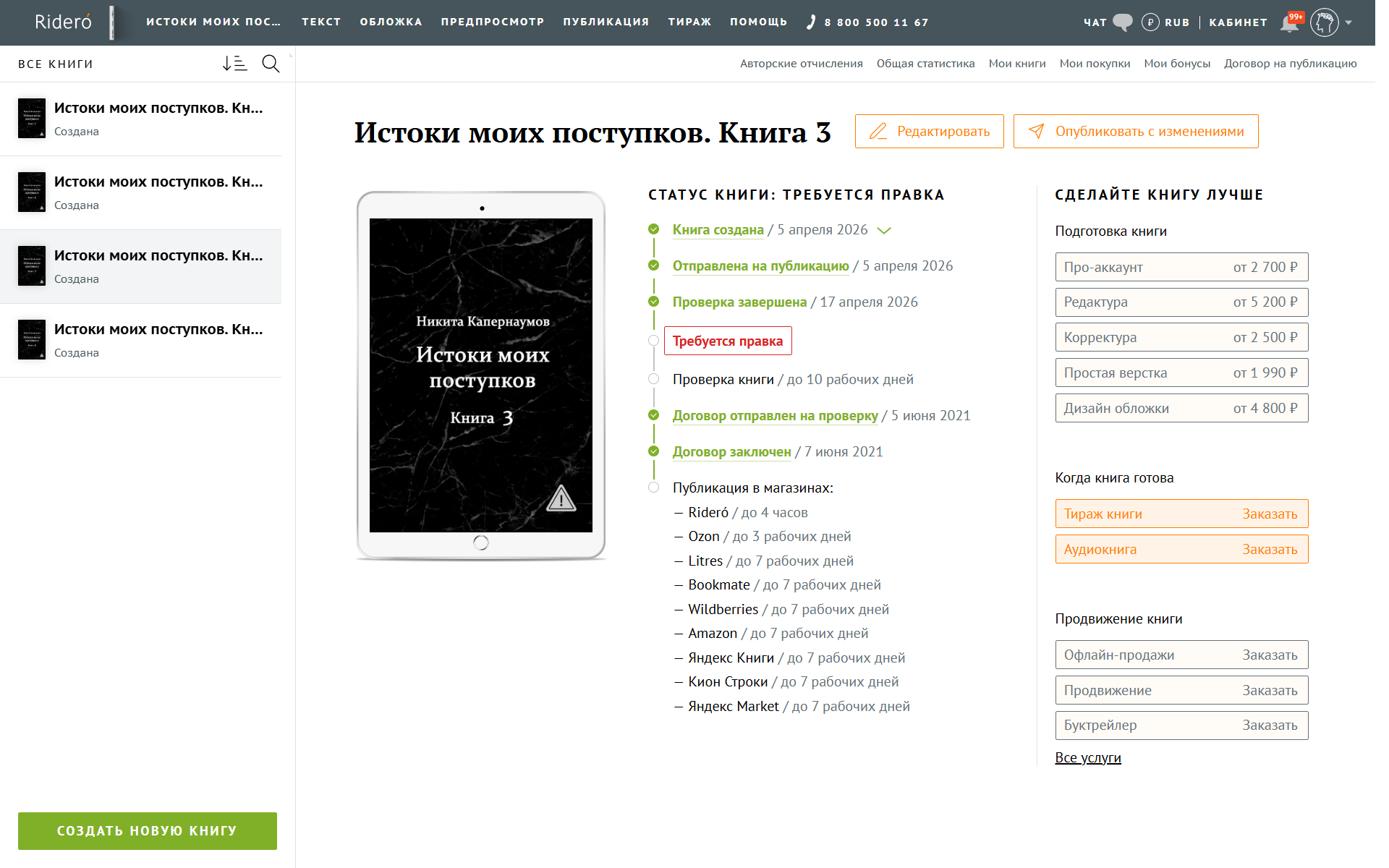The image size is (1389, 868).
Task: Order Офлайн-продажи
Action: tap(1181, 655)
